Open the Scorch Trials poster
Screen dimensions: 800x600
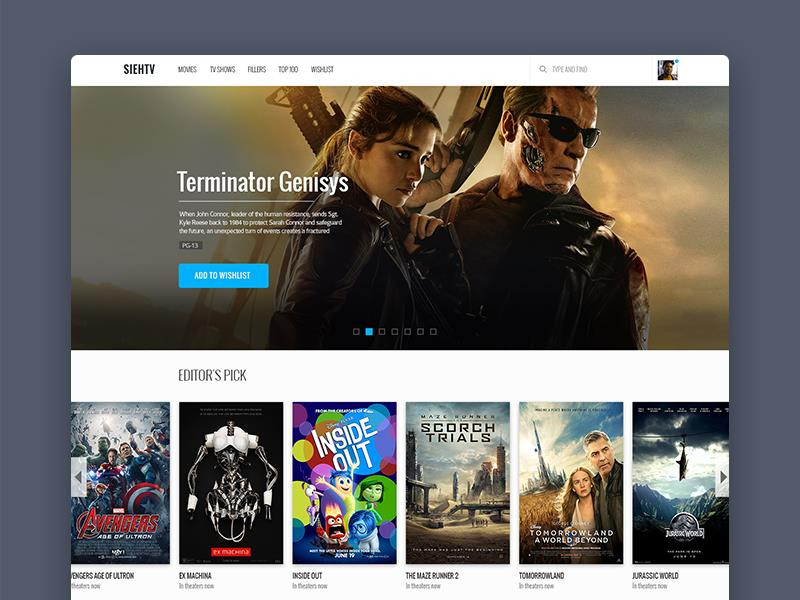coord(458,483)
